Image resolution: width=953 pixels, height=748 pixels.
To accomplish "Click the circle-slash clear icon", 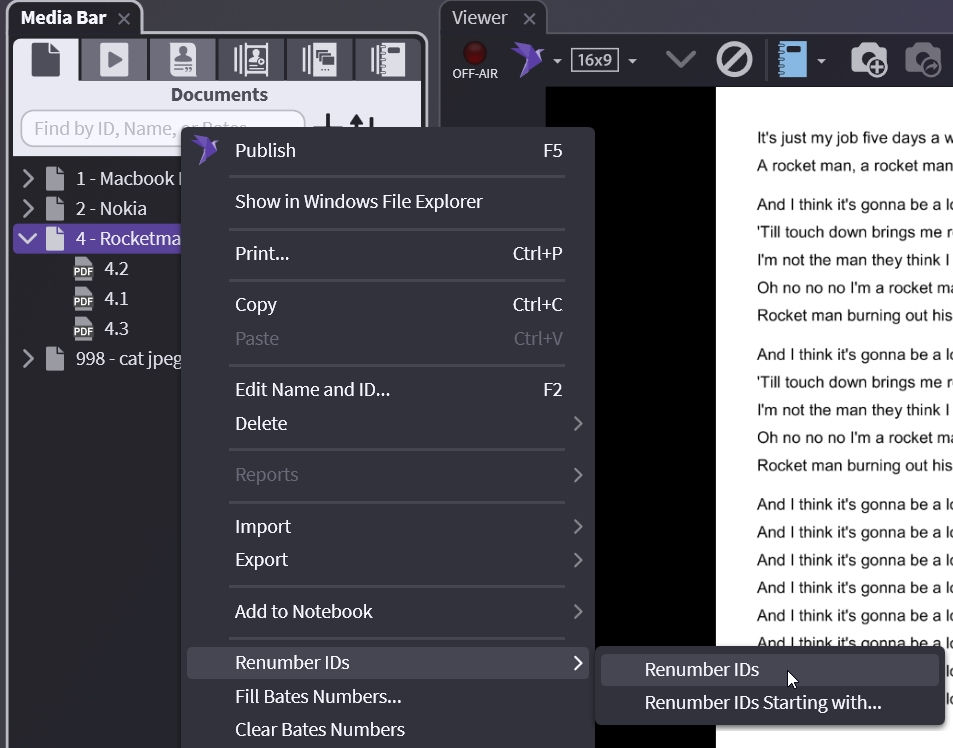I will click(x=734, y=60).
